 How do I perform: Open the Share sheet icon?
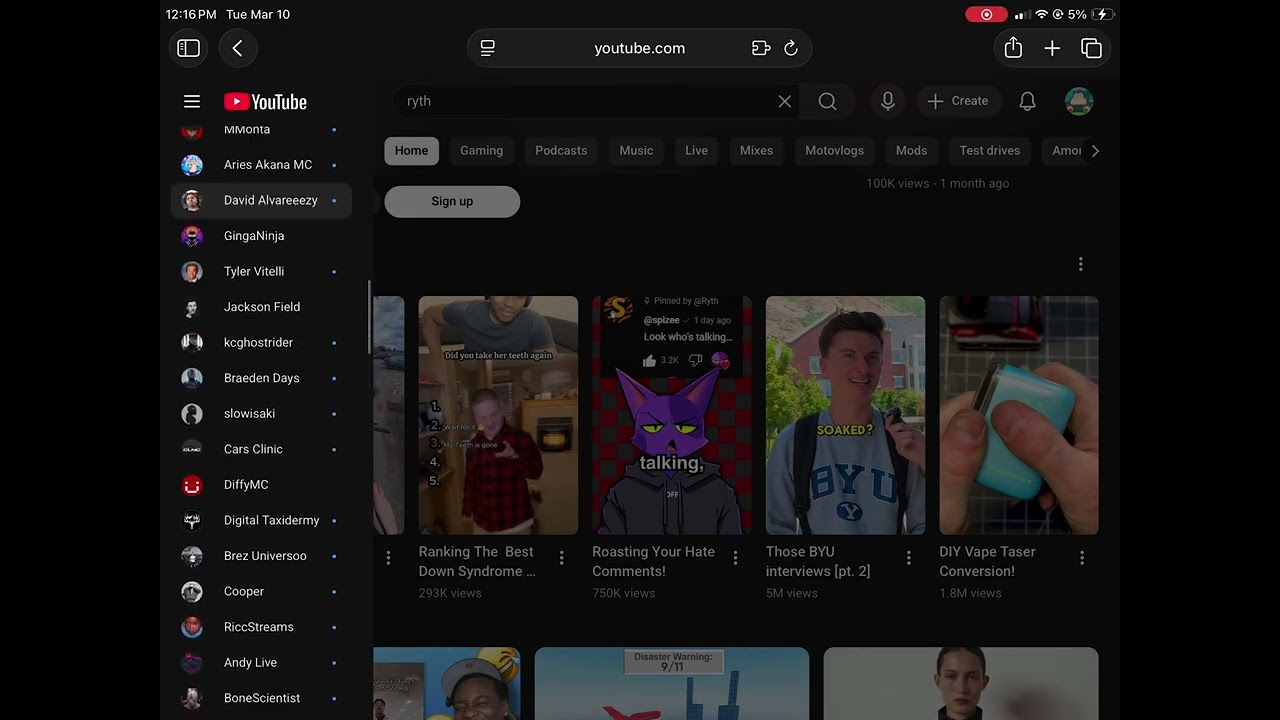coord(1013,48)
